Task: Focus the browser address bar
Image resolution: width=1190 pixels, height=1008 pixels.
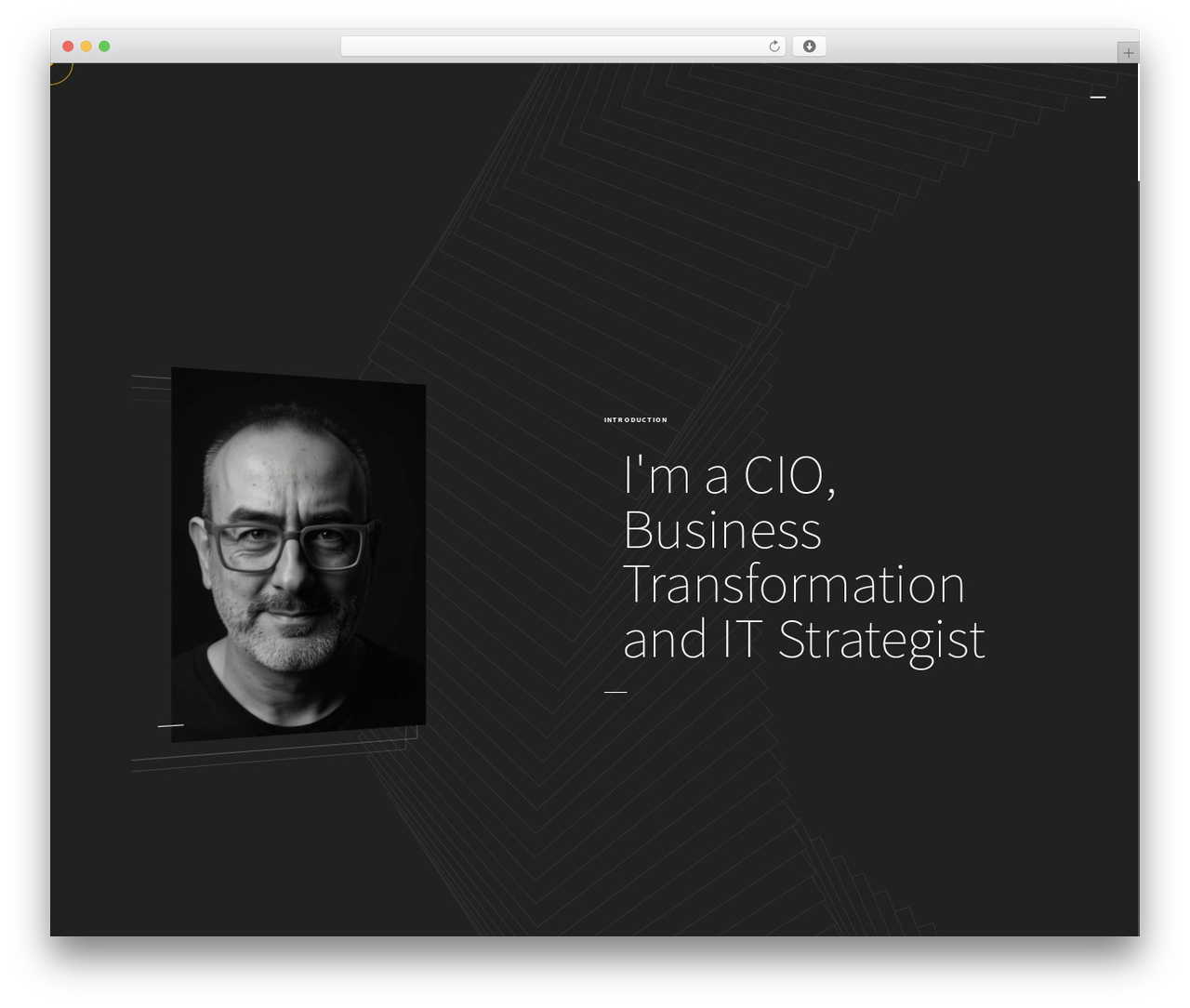Action: [x=562, y=46]
